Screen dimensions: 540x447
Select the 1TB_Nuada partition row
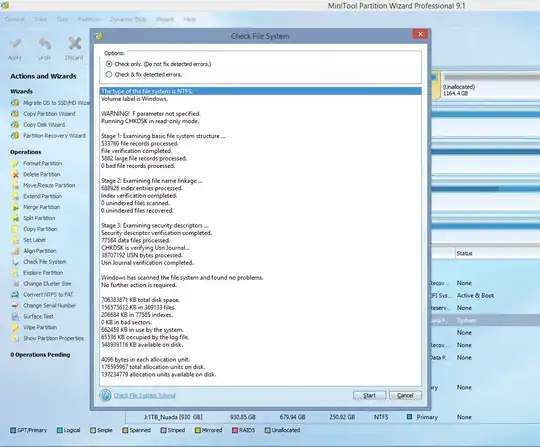pos(333,417)
